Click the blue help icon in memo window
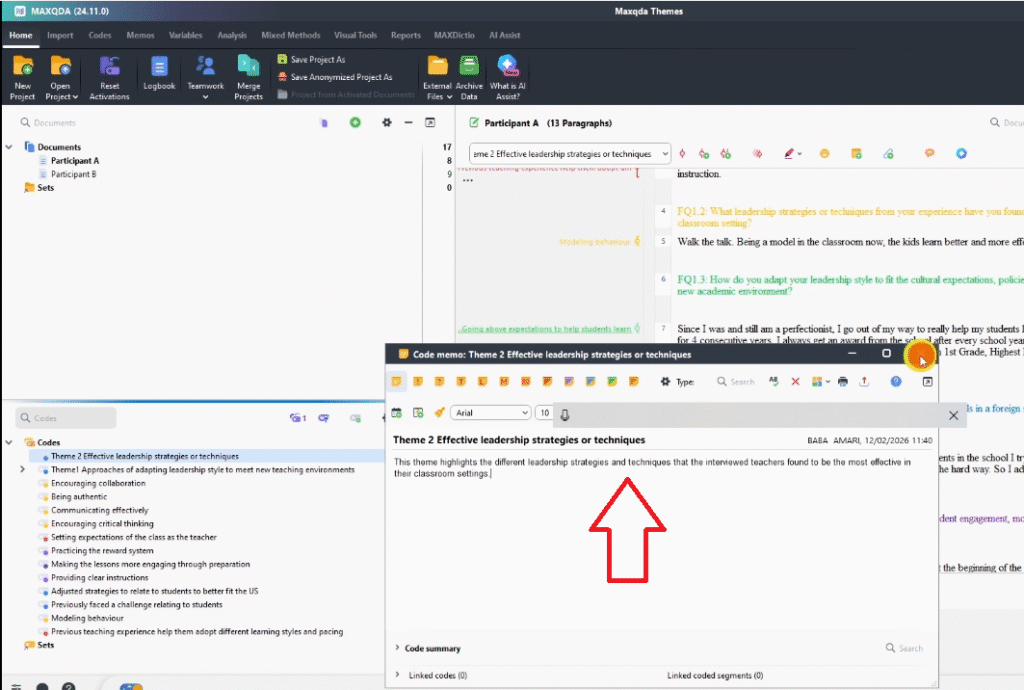1024x690 pixels. tap(896, 382)
